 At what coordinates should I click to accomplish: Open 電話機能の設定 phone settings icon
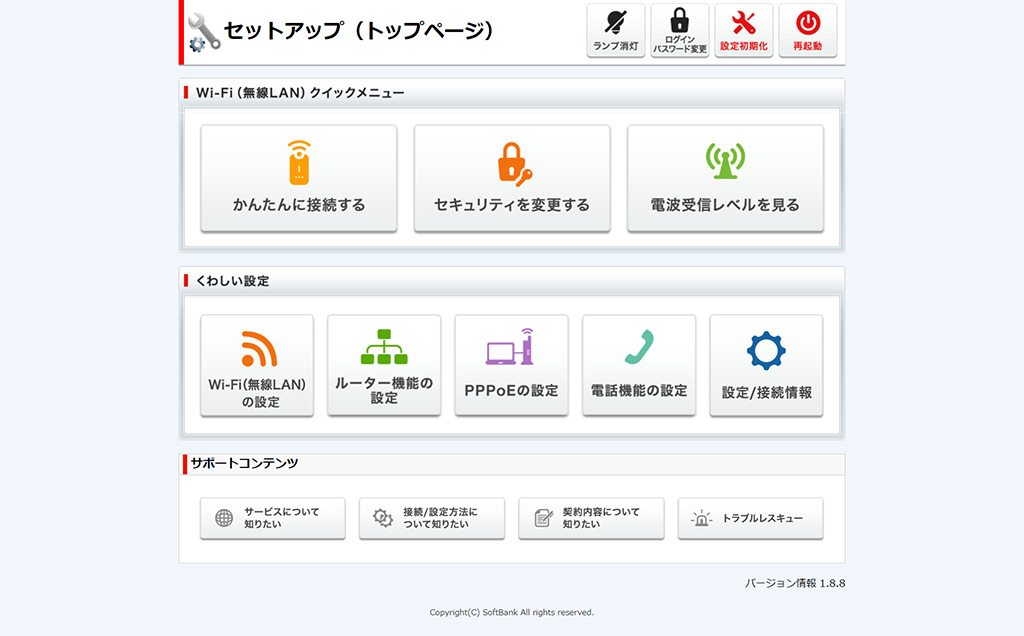[x=638, y=366]
